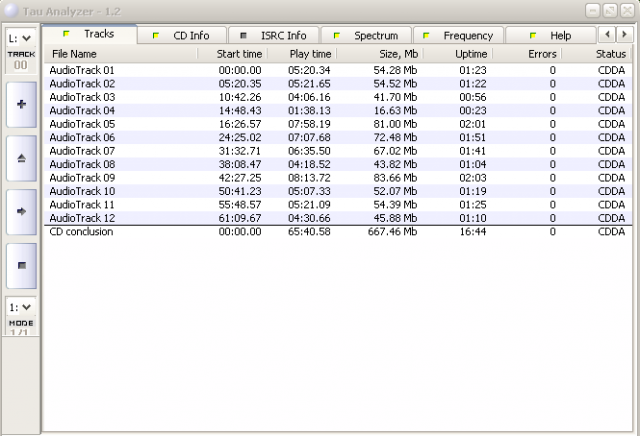Click the plus add button in sidebar
The width and height of the screenshot is (640, 436).
22,105
